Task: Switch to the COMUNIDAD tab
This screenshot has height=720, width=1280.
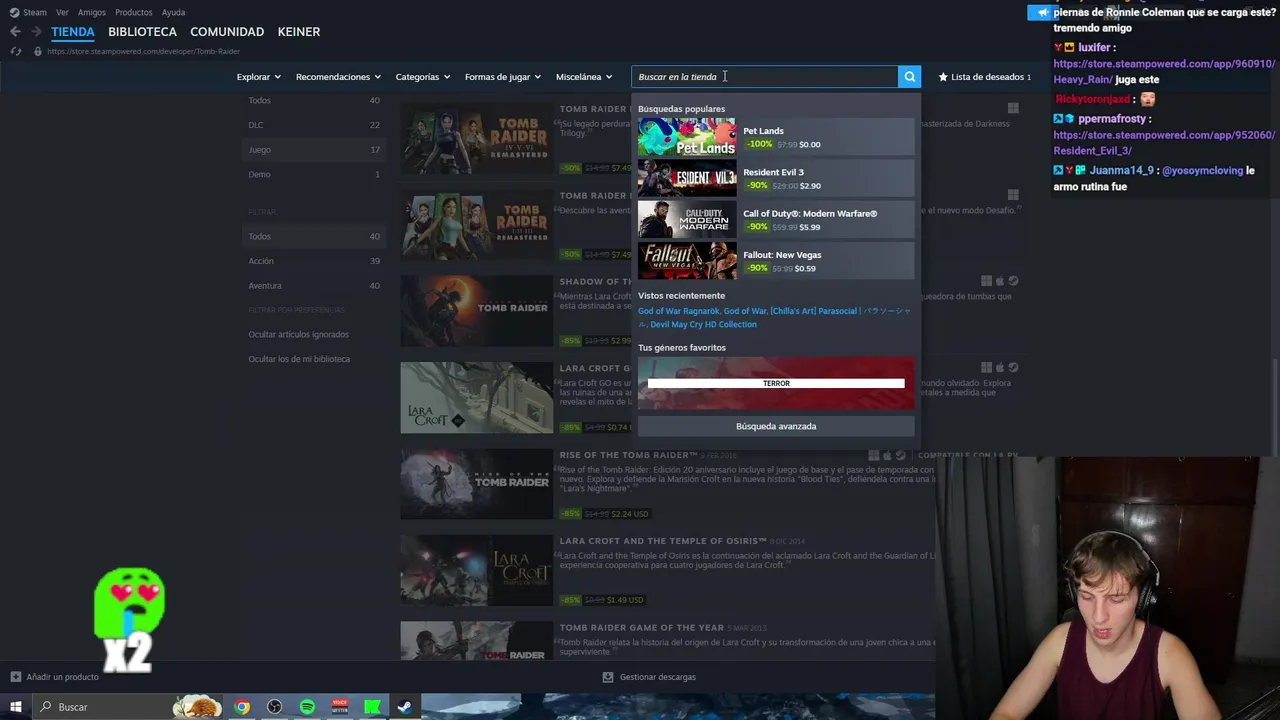Action: pyautogui.click(x=227, y=32)
